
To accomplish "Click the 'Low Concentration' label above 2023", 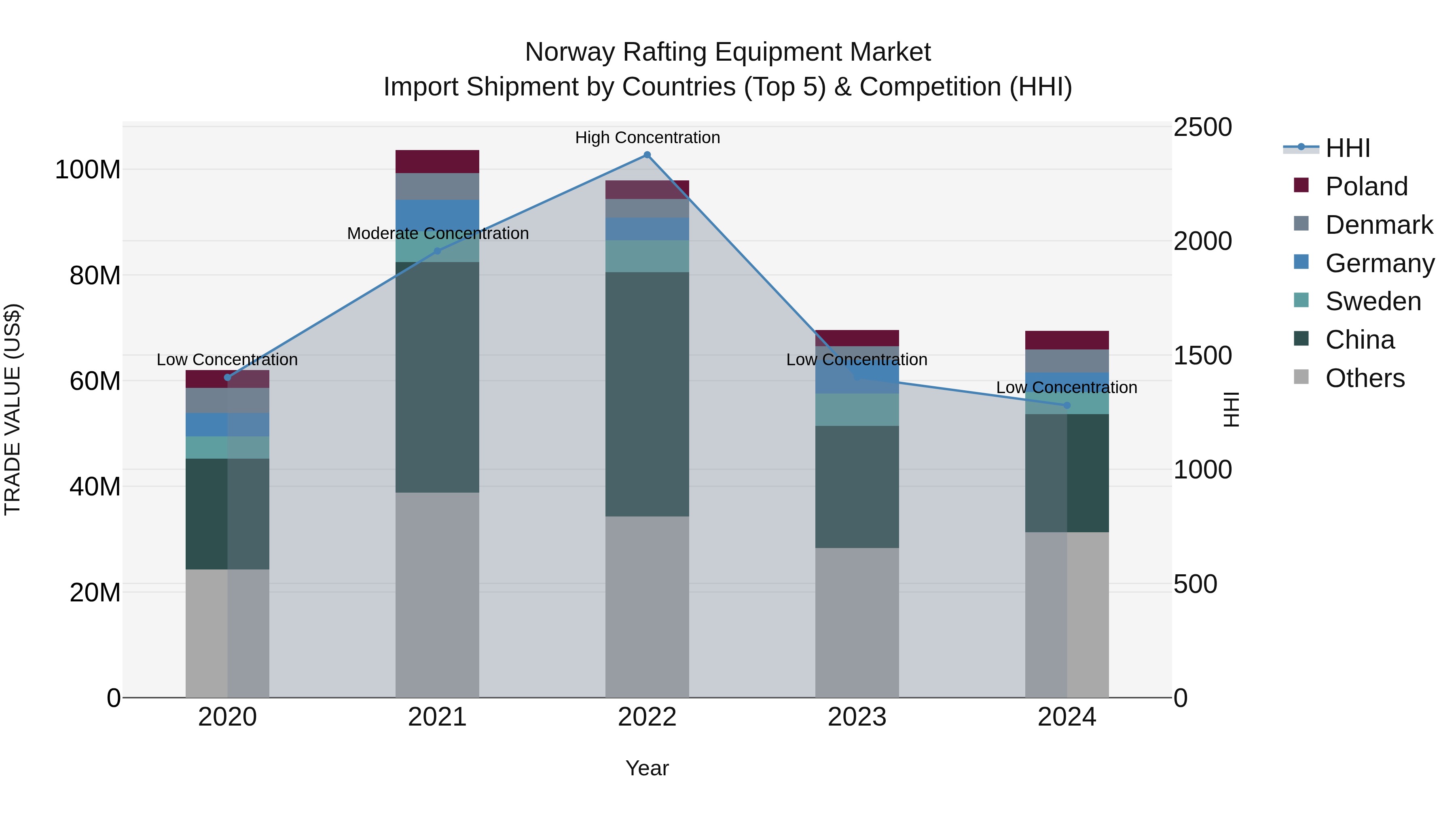I will pos(857,360).
